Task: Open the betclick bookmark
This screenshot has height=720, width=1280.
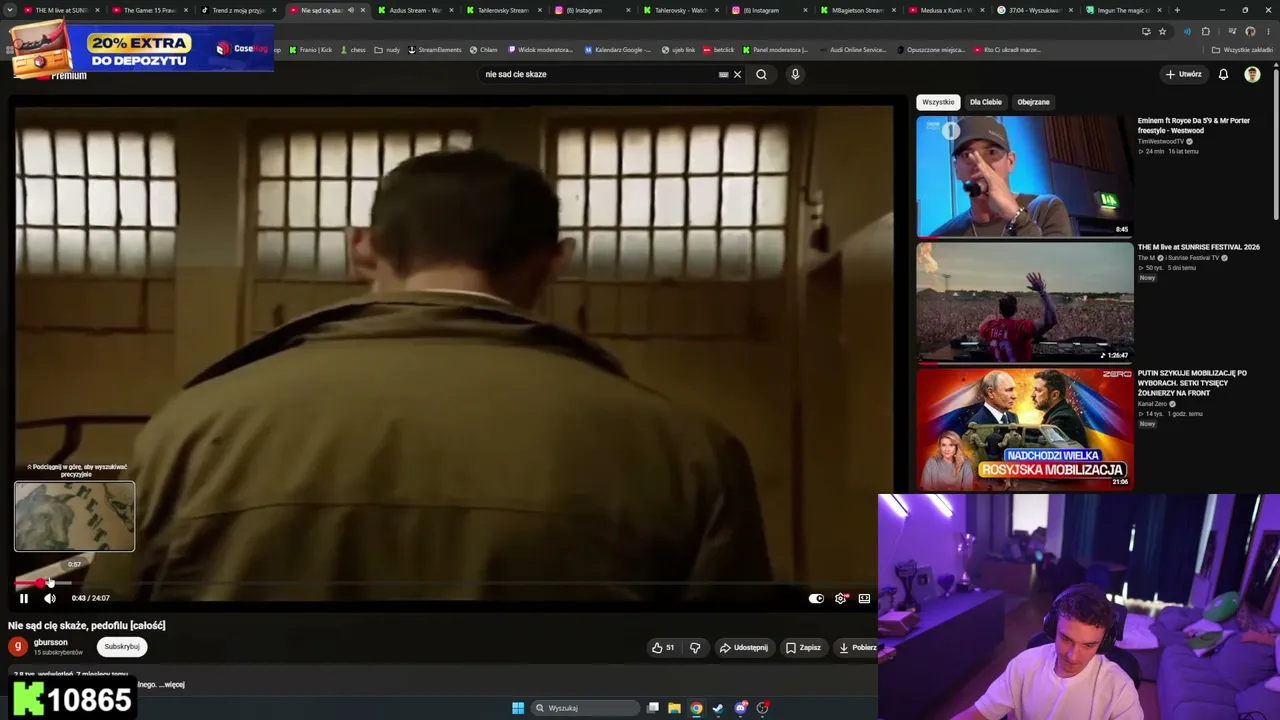Action: click(x=719, y=50)
